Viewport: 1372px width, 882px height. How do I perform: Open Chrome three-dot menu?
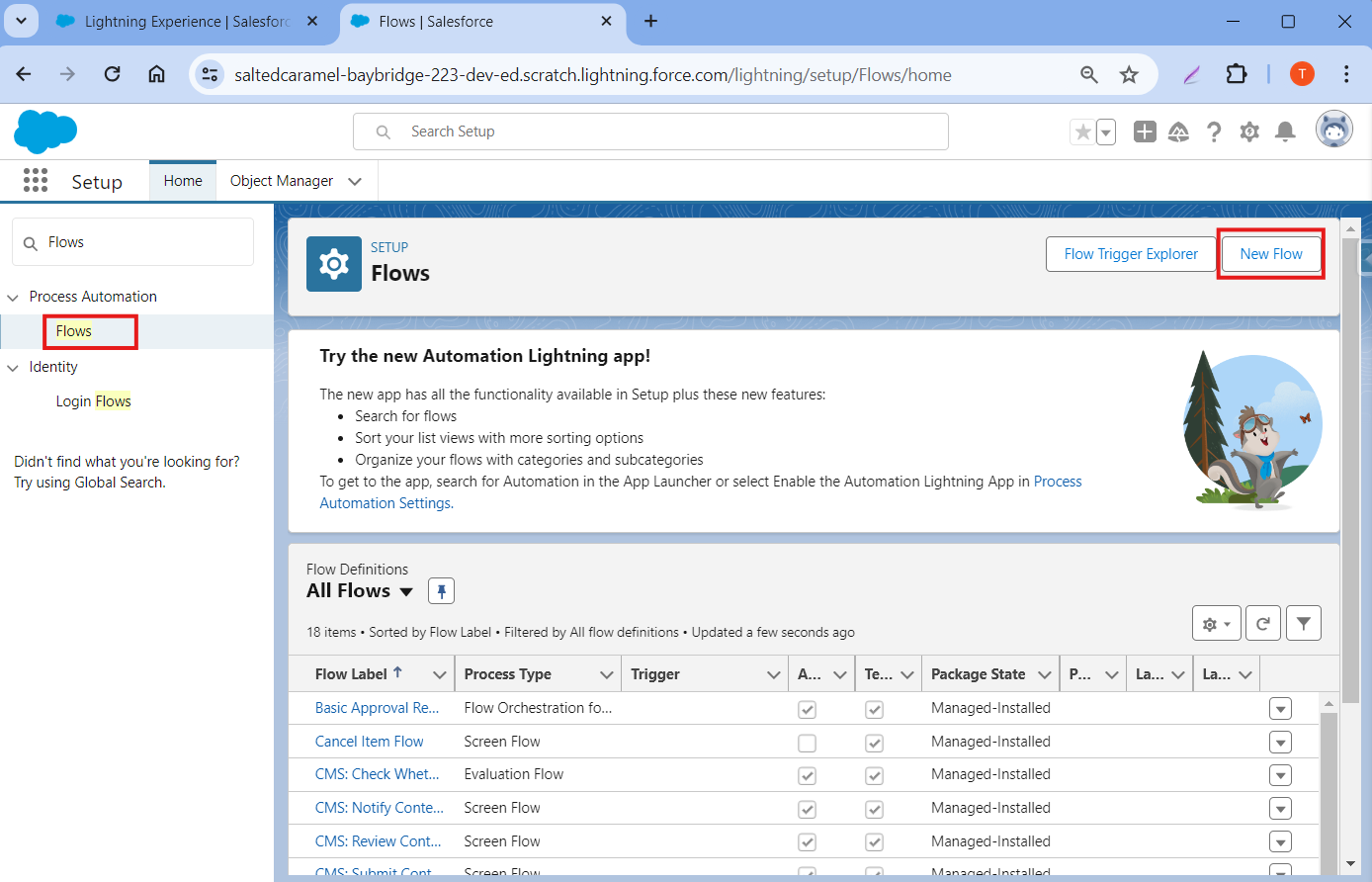coord(1346,74)
